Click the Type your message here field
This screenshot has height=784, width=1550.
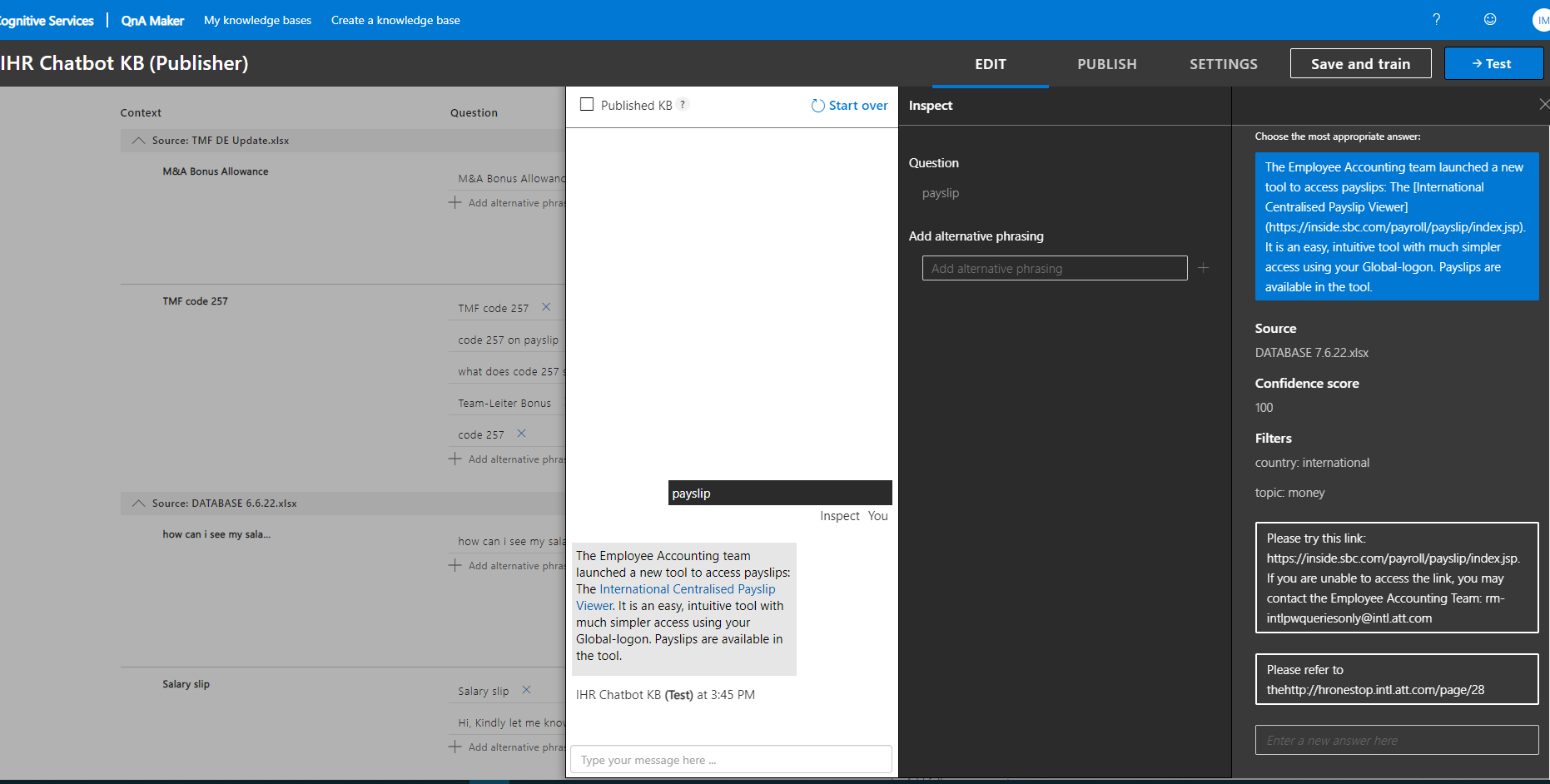click(x=731, y=759)
